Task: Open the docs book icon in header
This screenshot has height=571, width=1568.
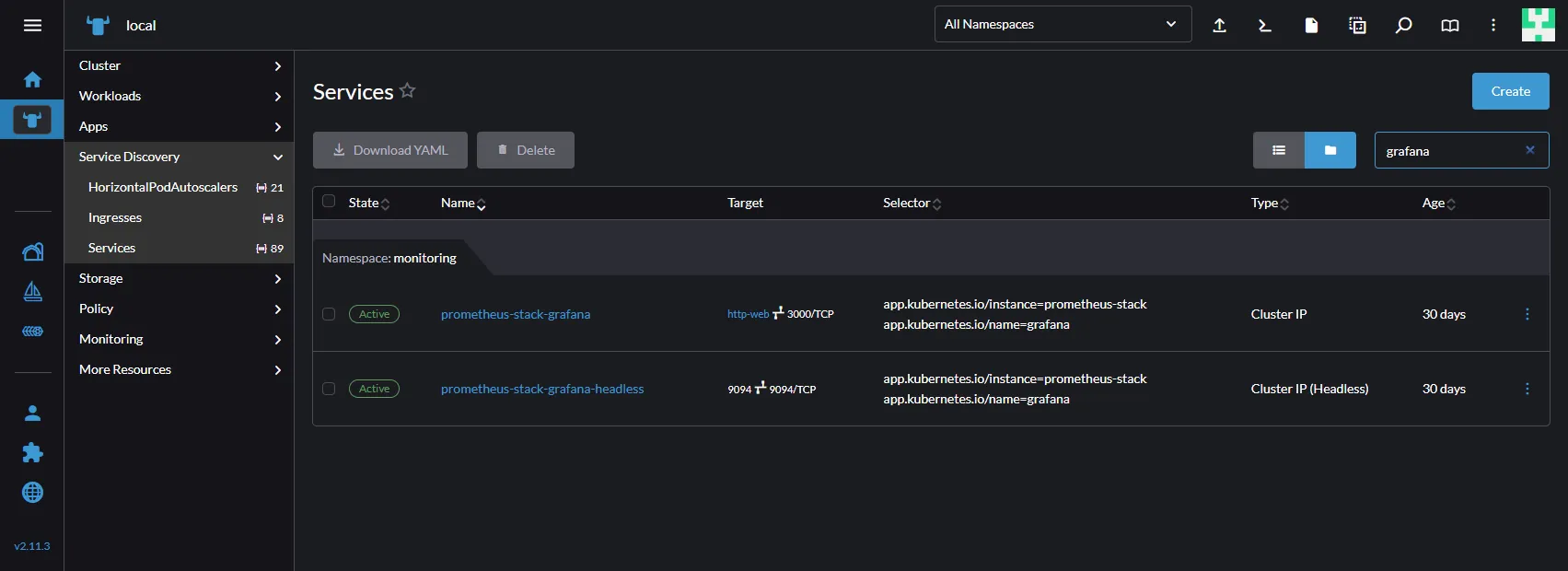Action: 1449,25
